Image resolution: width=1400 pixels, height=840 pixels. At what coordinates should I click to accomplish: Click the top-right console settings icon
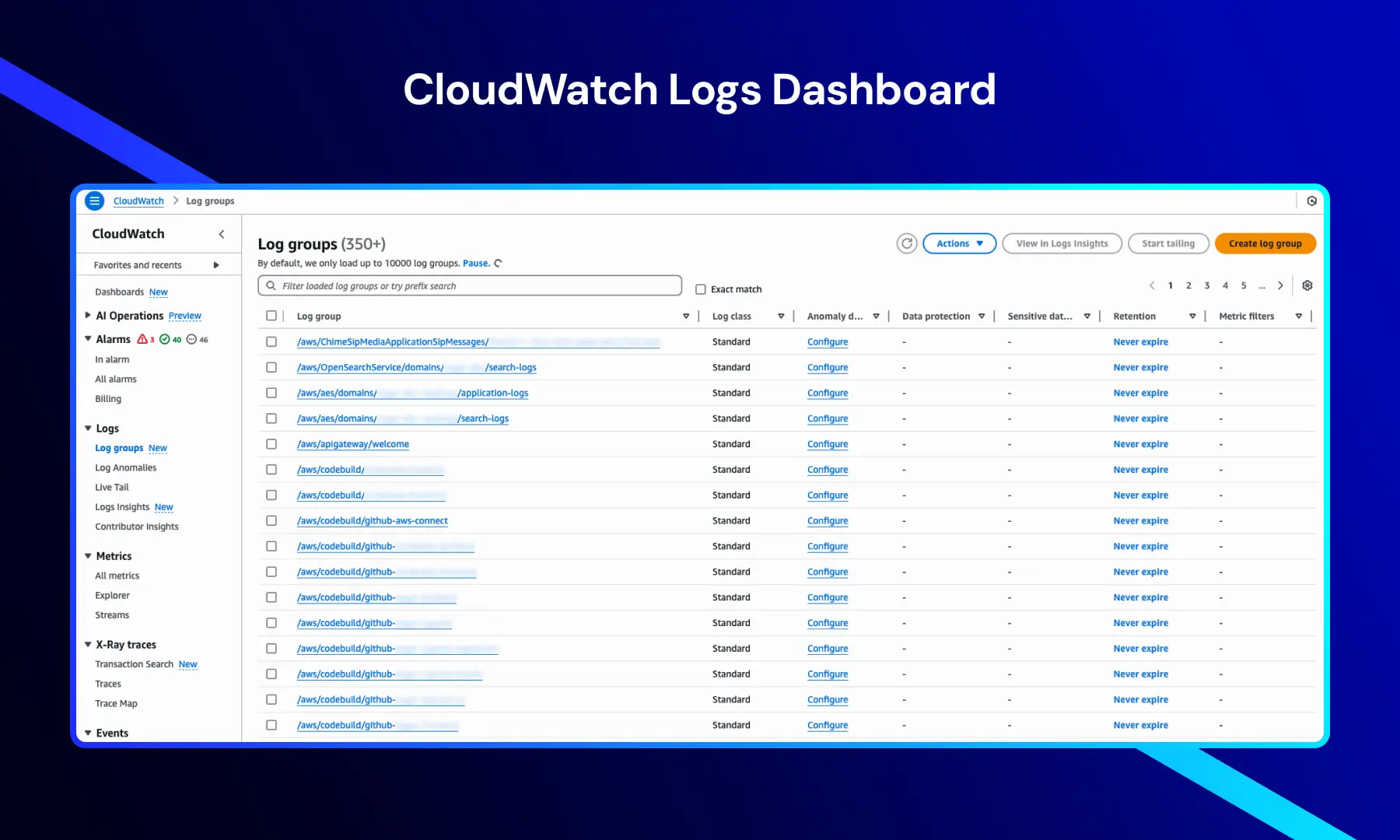pyautogui.click(x=1311, y=201)
